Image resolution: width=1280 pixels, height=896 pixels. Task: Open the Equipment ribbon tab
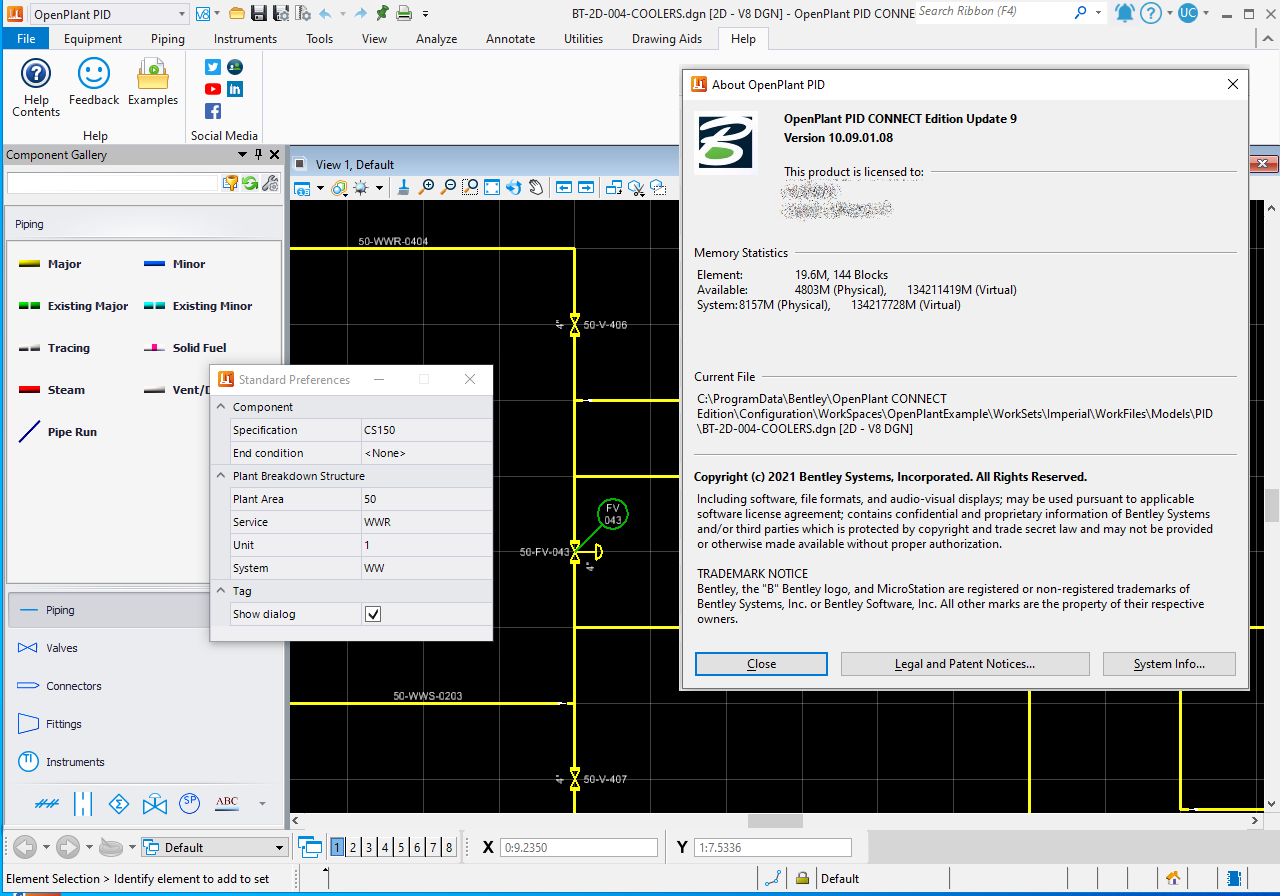[x=93, y=39]
